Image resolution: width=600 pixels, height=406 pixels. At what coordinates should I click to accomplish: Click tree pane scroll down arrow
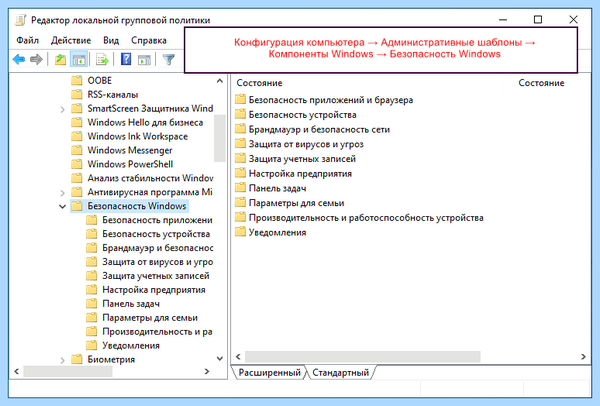click(220, 359)
